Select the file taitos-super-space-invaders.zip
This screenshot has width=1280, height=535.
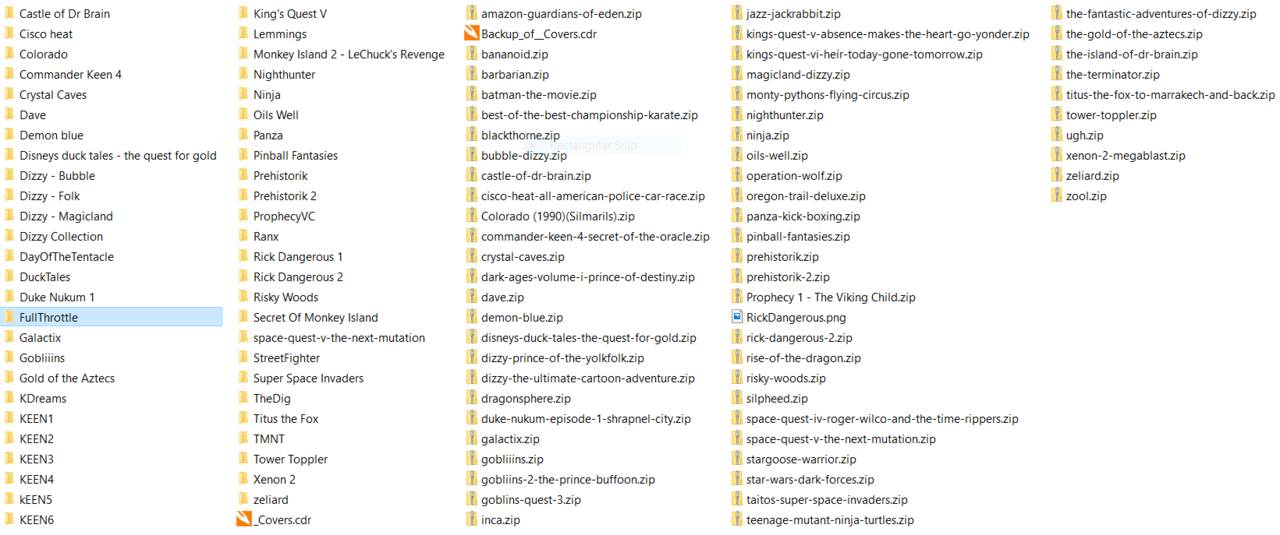(827, 499)
